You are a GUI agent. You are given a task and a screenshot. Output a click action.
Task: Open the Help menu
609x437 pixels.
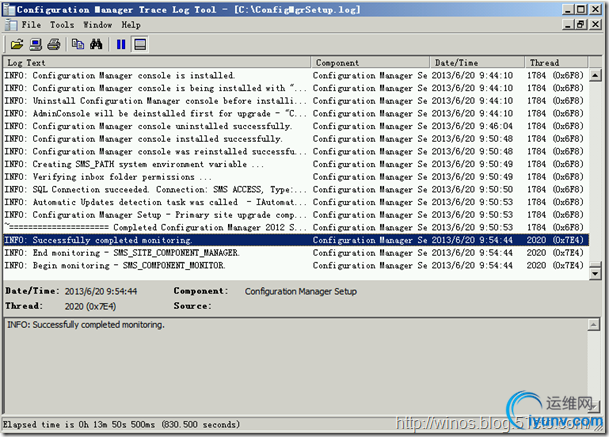[x=131, y=25]
